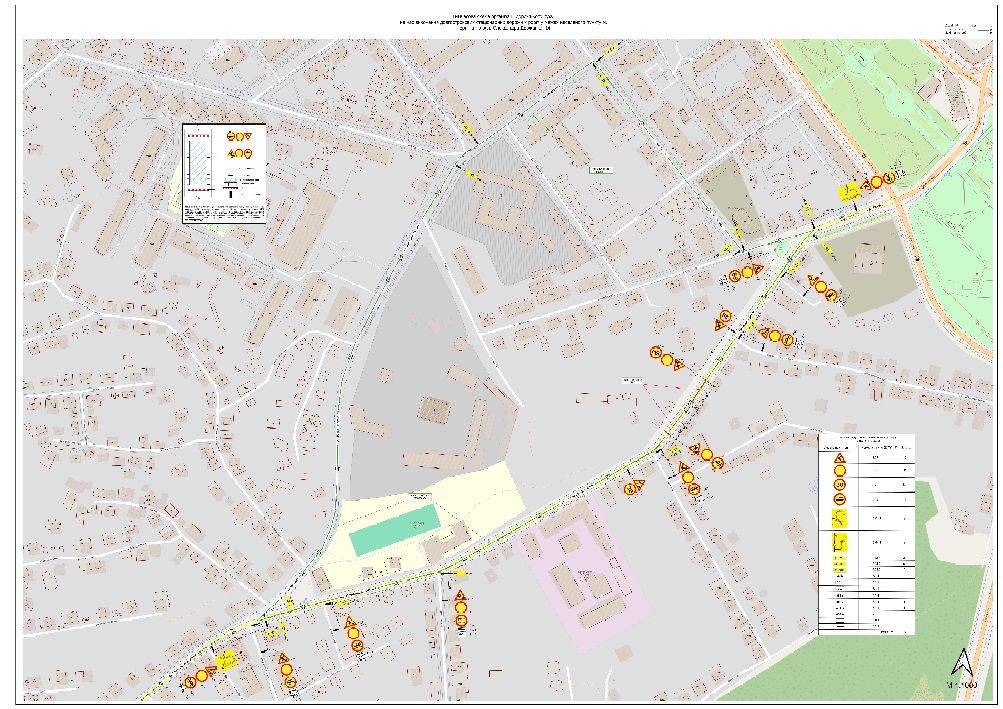Select the yellow detour sign at bottom-left road
The image size is (1003, 709).
227,659
